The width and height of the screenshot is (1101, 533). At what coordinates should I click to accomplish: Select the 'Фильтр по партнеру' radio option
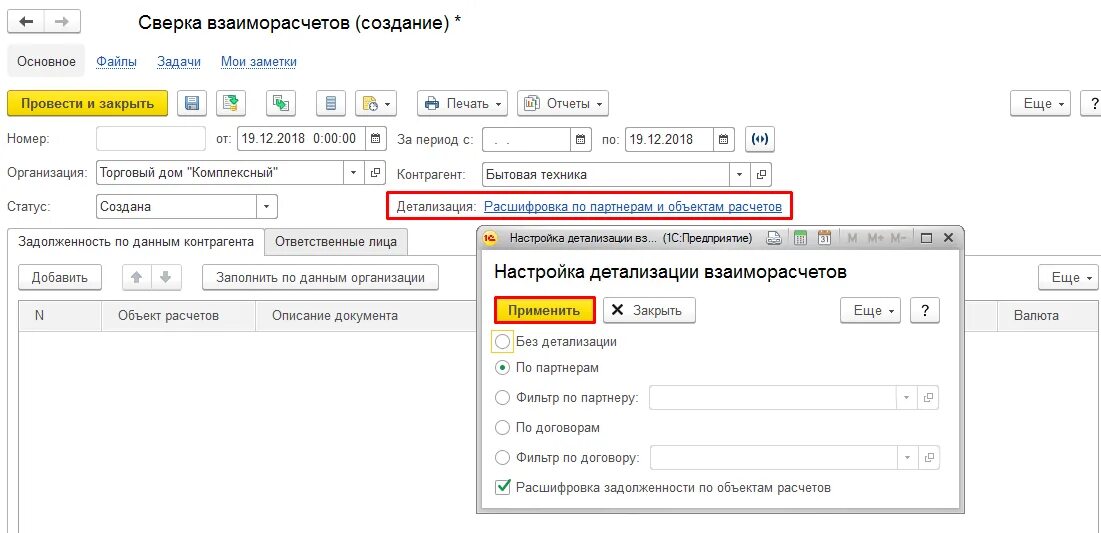(502, 397)
